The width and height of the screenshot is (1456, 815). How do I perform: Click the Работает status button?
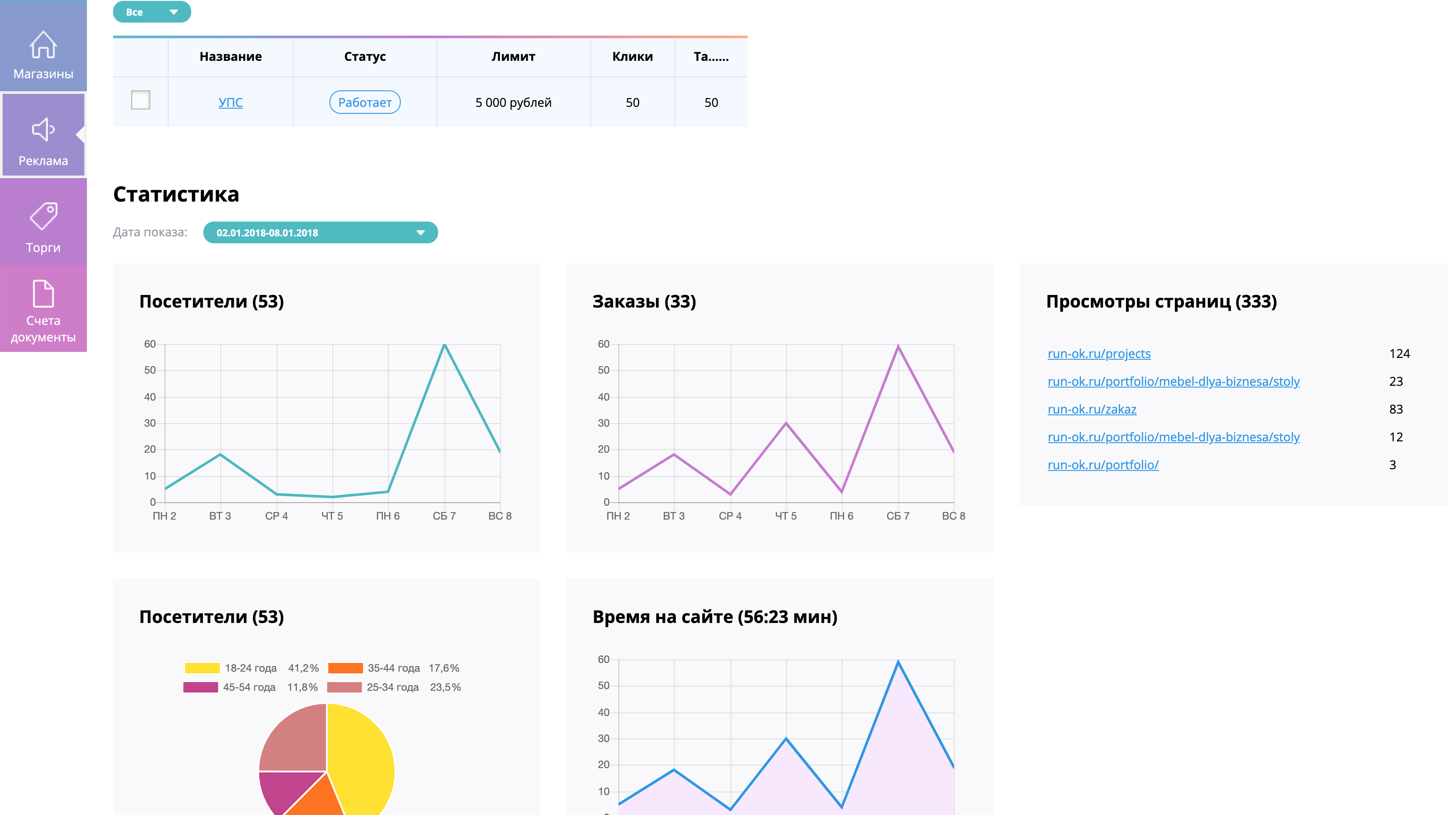point(365,102)
